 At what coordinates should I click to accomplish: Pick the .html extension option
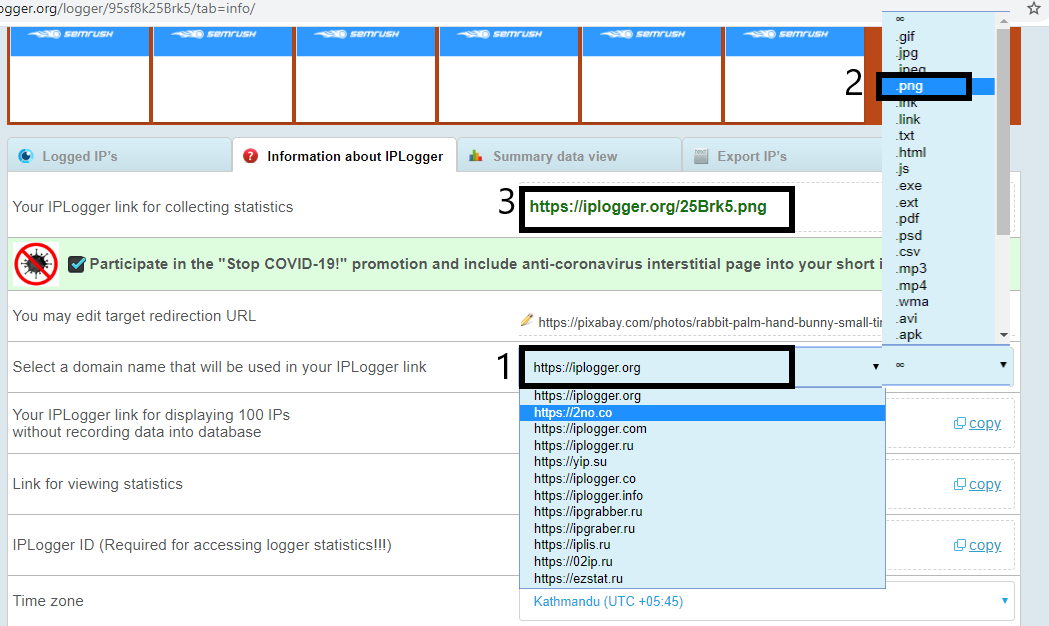point(939,152)
